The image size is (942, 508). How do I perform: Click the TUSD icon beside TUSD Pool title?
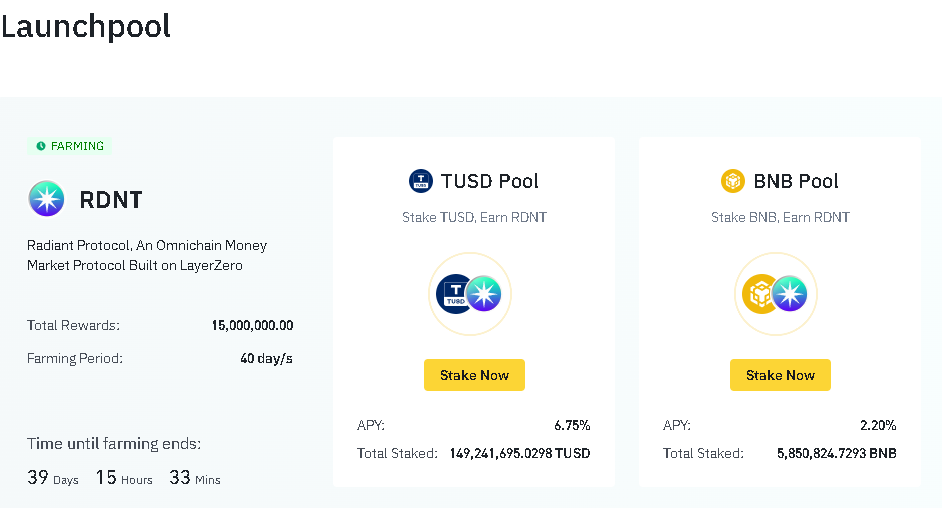421,181
